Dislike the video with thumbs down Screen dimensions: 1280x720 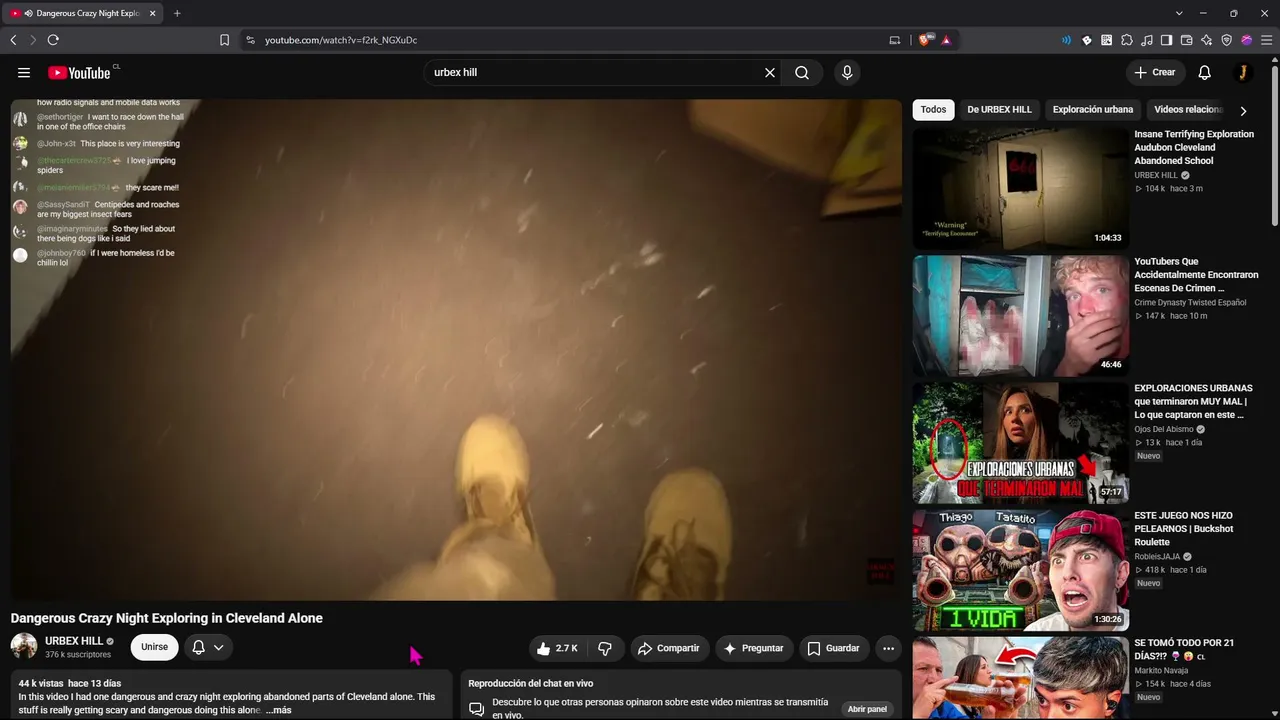(x=605, y=648)
